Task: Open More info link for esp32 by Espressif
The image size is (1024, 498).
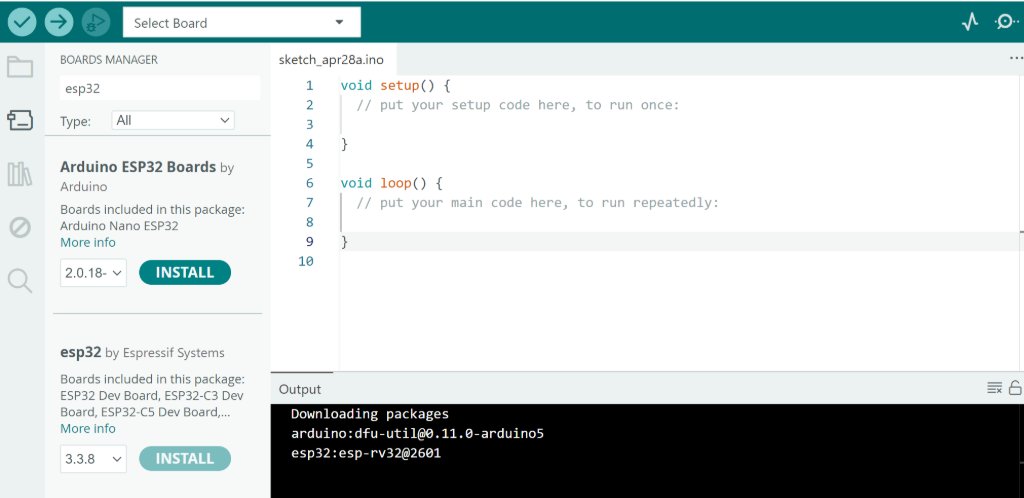Action: [88, 428]
